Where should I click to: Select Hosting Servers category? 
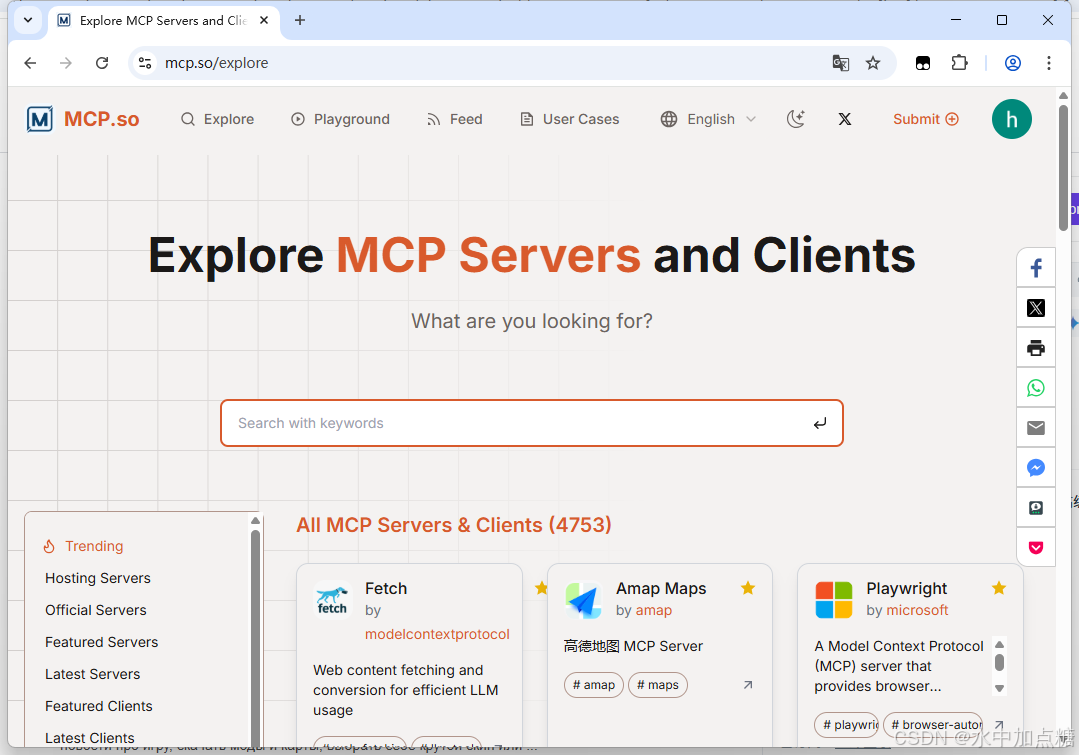[98, 578]
